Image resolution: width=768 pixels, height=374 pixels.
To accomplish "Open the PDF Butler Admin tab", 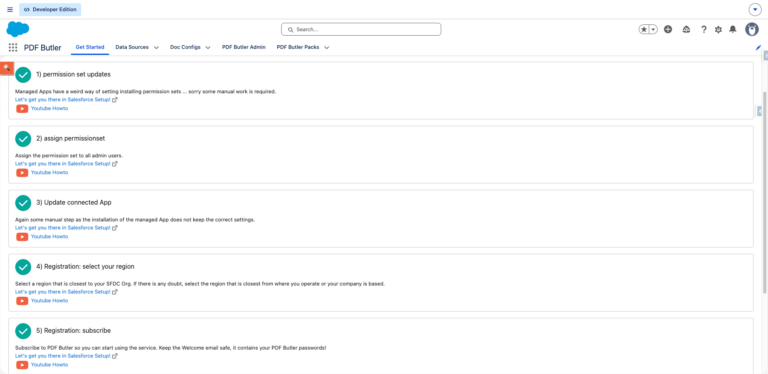I will pyautogui.click(x=243, y=47).
